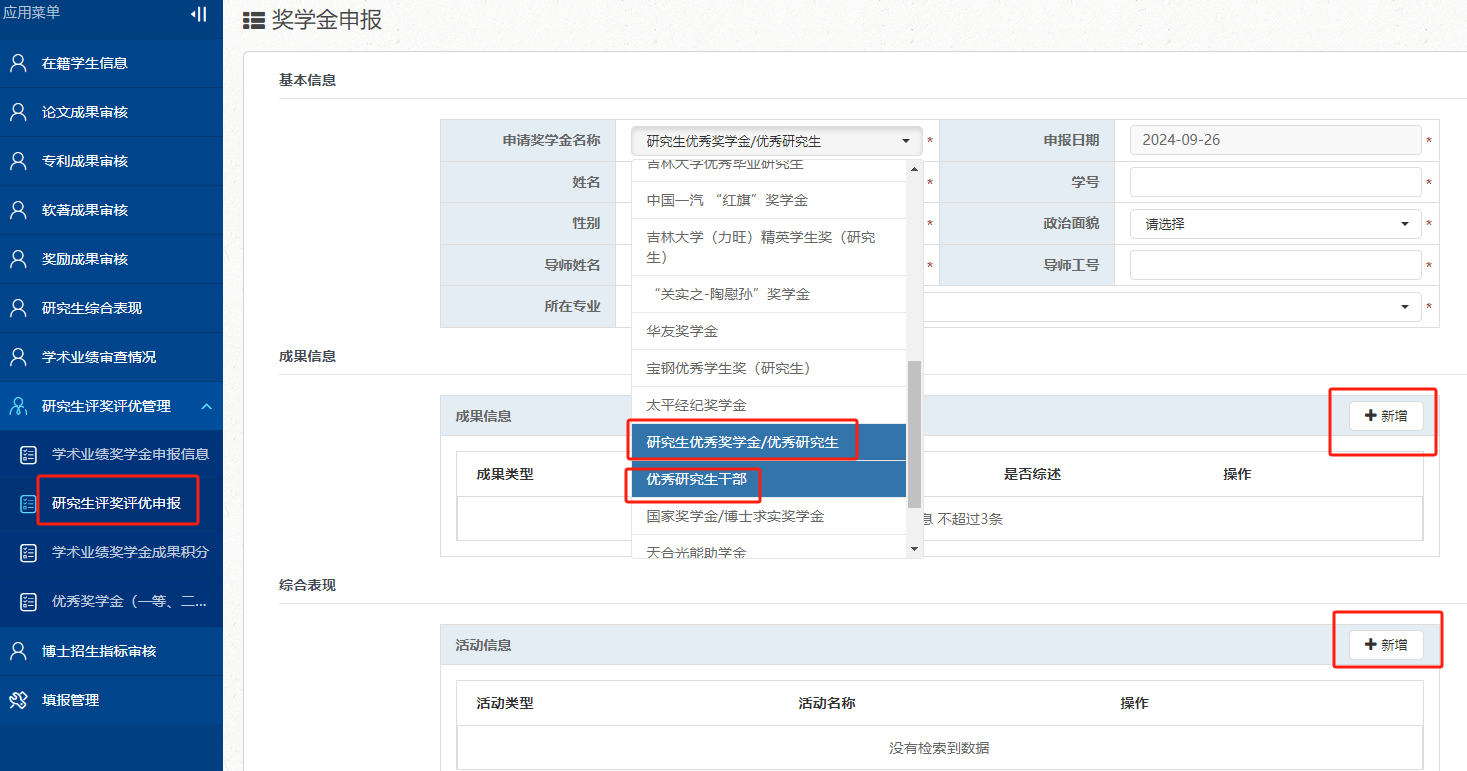The width and height of the screenshot is (1467, 771).
Task: Click the dropdown list scrollbar thumb
Action: tap(914, 435)
